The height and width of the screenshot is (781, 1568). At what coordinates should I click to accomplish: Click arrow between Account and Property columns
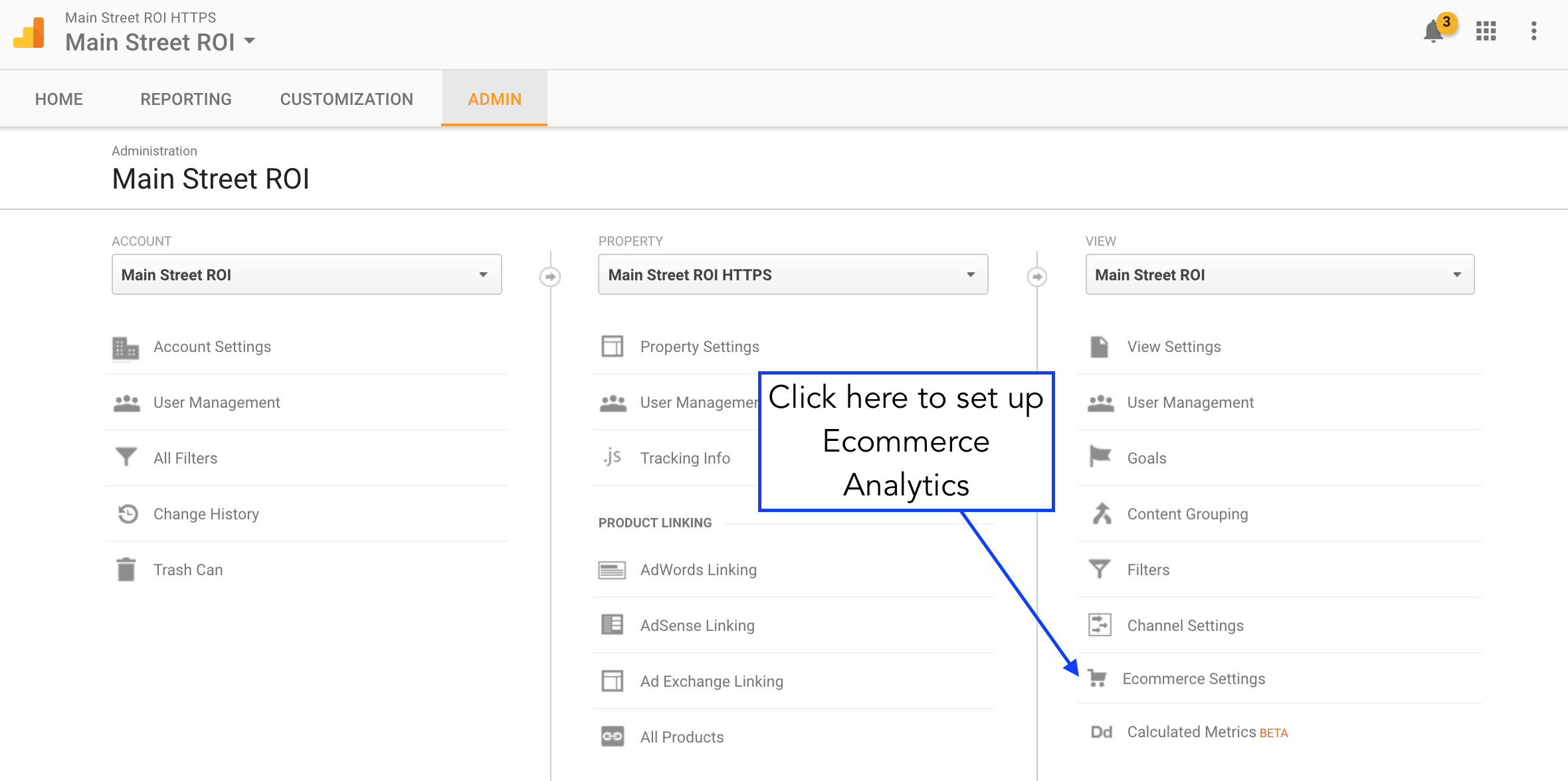550,276
